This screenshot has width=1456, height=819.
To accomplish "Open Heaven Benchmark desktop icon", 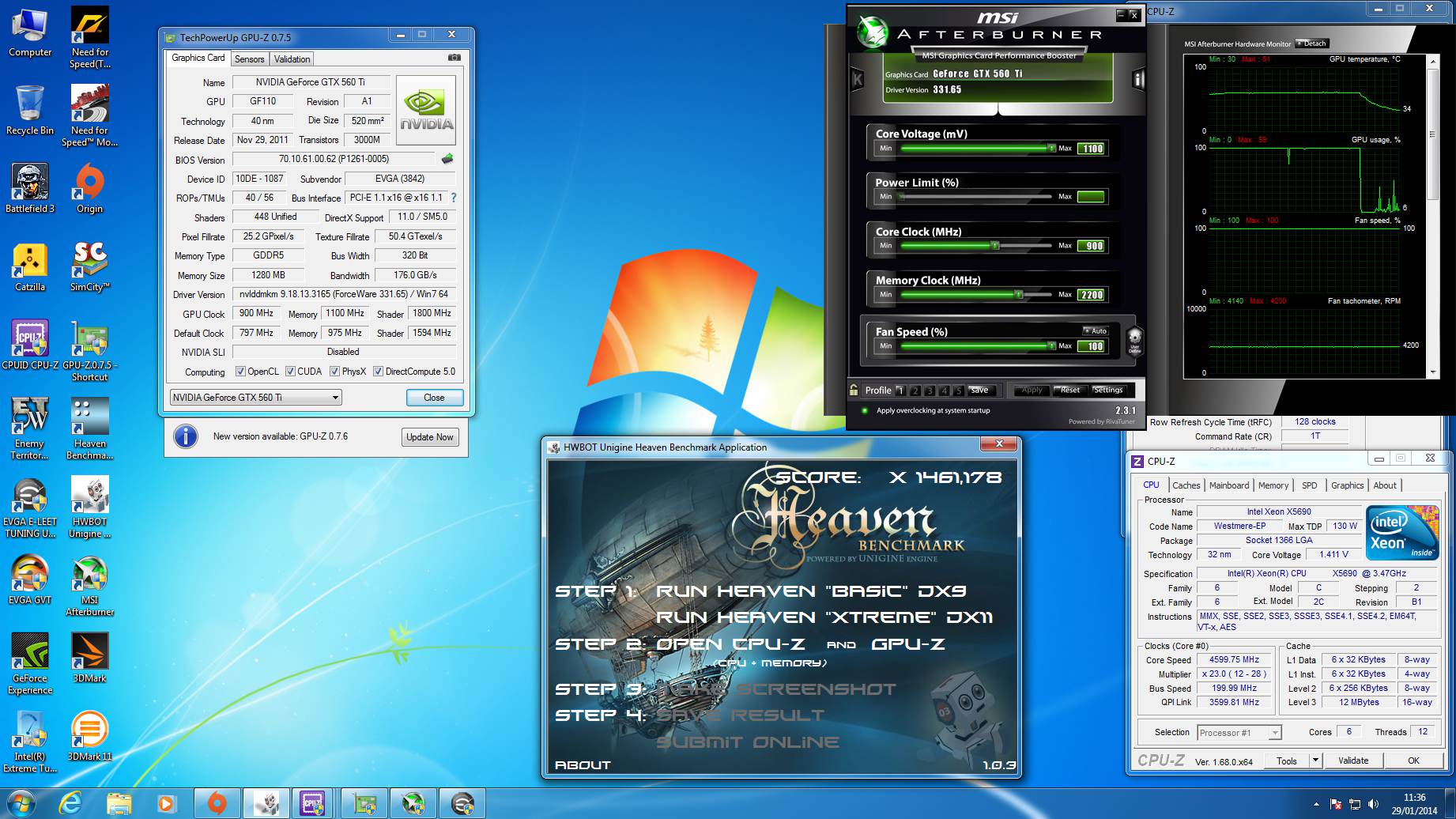I will [x=89, y=428].
